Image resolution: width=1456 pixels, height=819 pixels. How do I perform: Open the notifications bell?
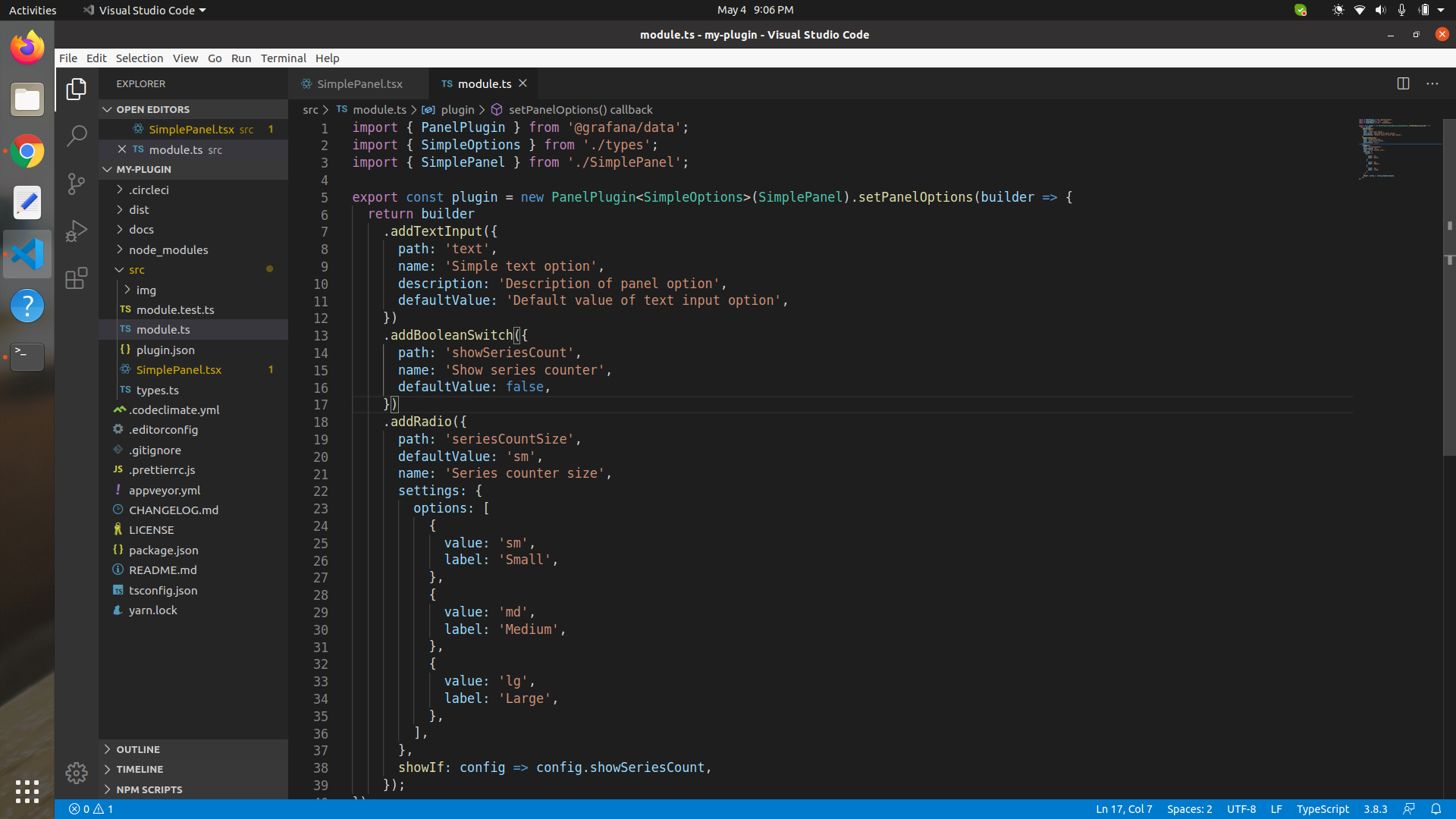[1436, 809]
